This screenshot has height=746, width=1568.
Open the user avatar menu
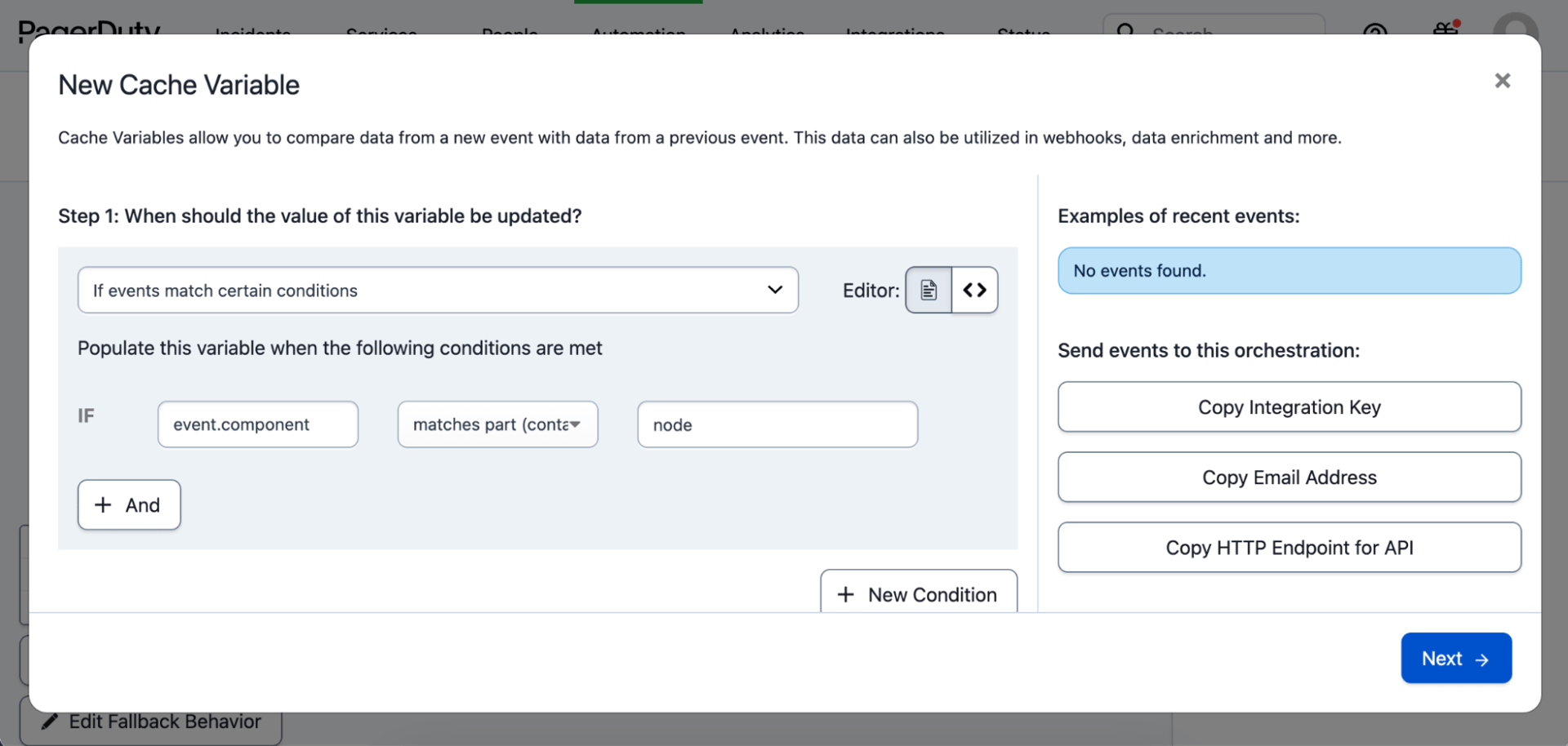pyautogui.click(x=1515, y=26)
